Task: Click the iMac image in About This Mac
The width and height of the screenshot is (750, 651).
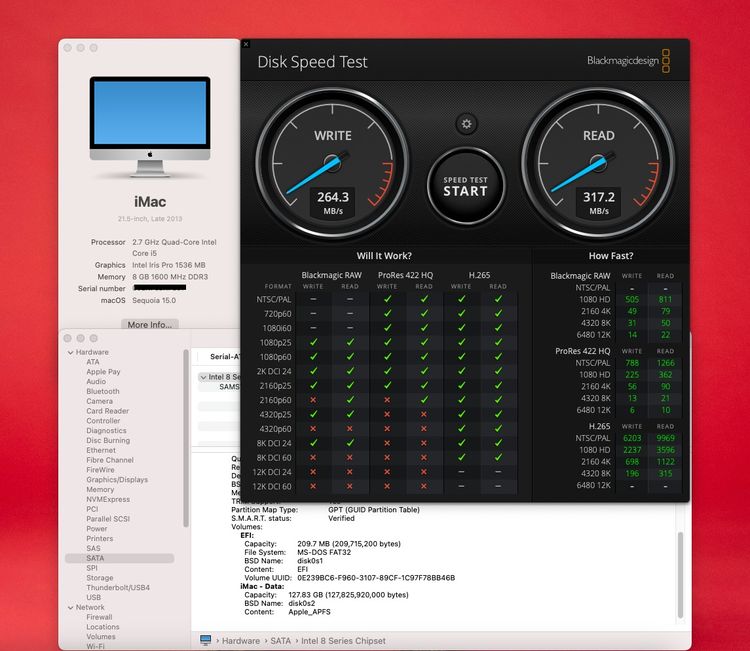Action: coord(150,126)
